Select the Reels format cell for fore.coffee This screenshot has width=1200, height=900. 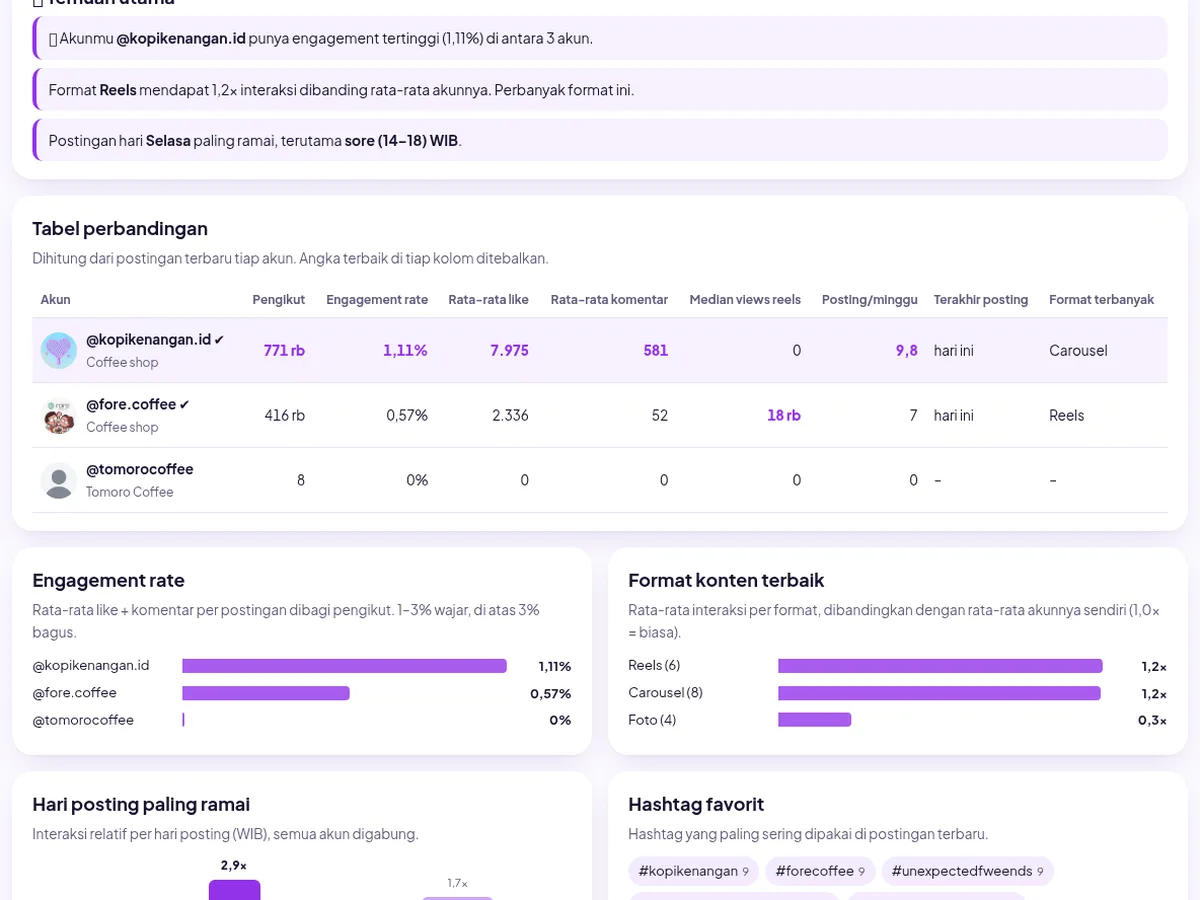tap(1067, 416)
